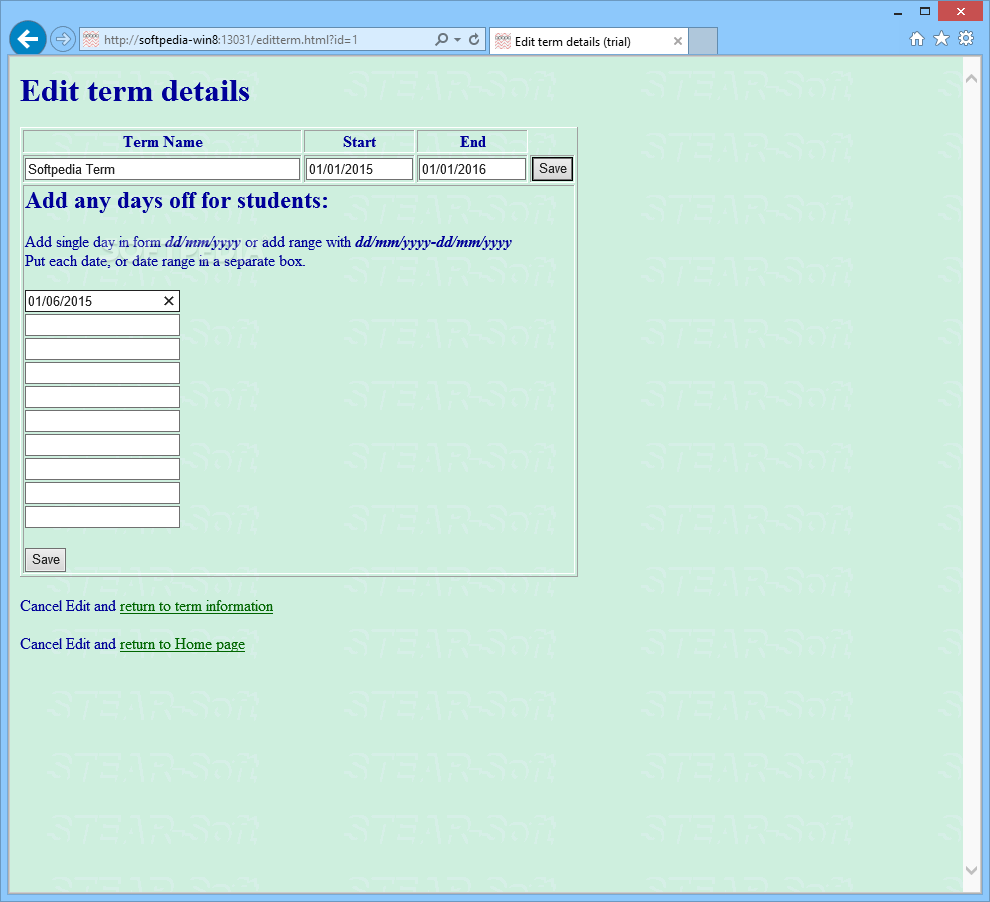This screenshot has height=902, width=990.
Task: Close the browser window
Action: [960, 11]
